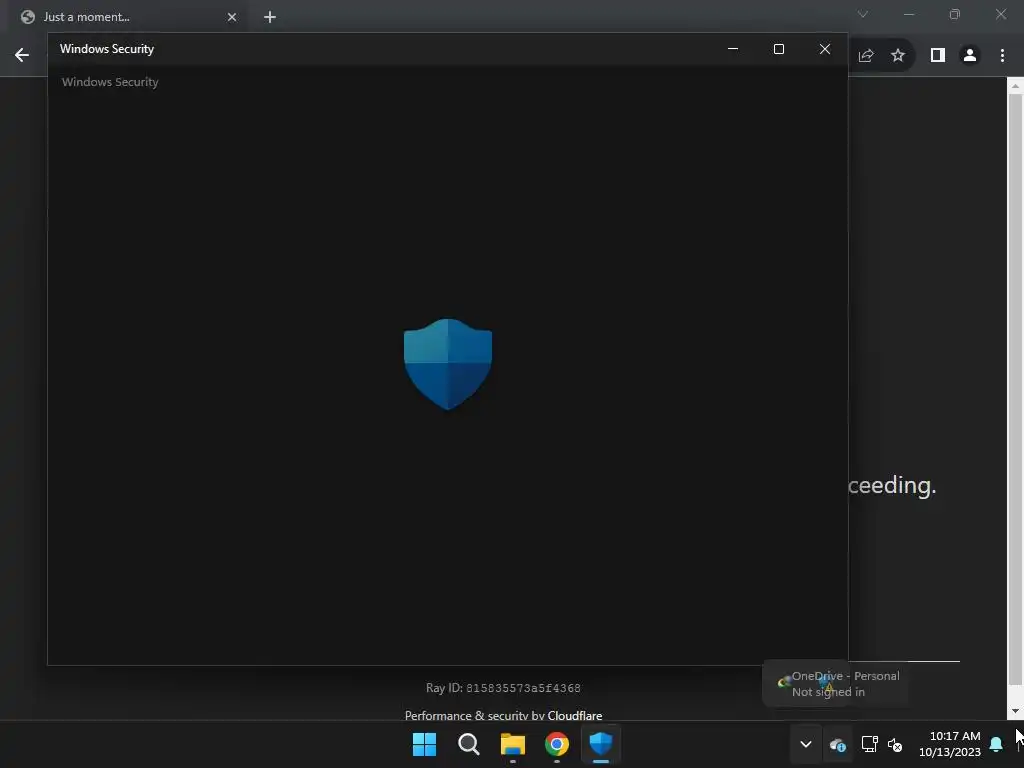Image resolution: width=1024 pixels, height=768 pixels.
Task: Open the clock showing 10:17 AM
Action: coord(950,744)
